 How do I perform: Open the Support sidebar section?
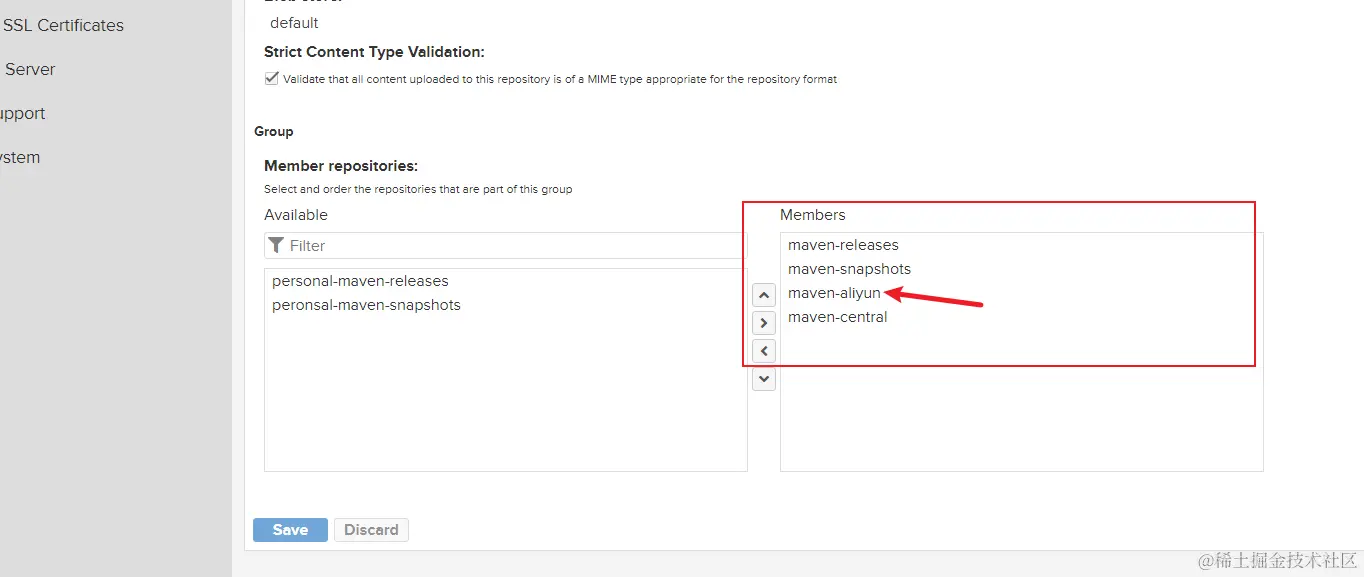pyautogui.click(x=22, y=113)
